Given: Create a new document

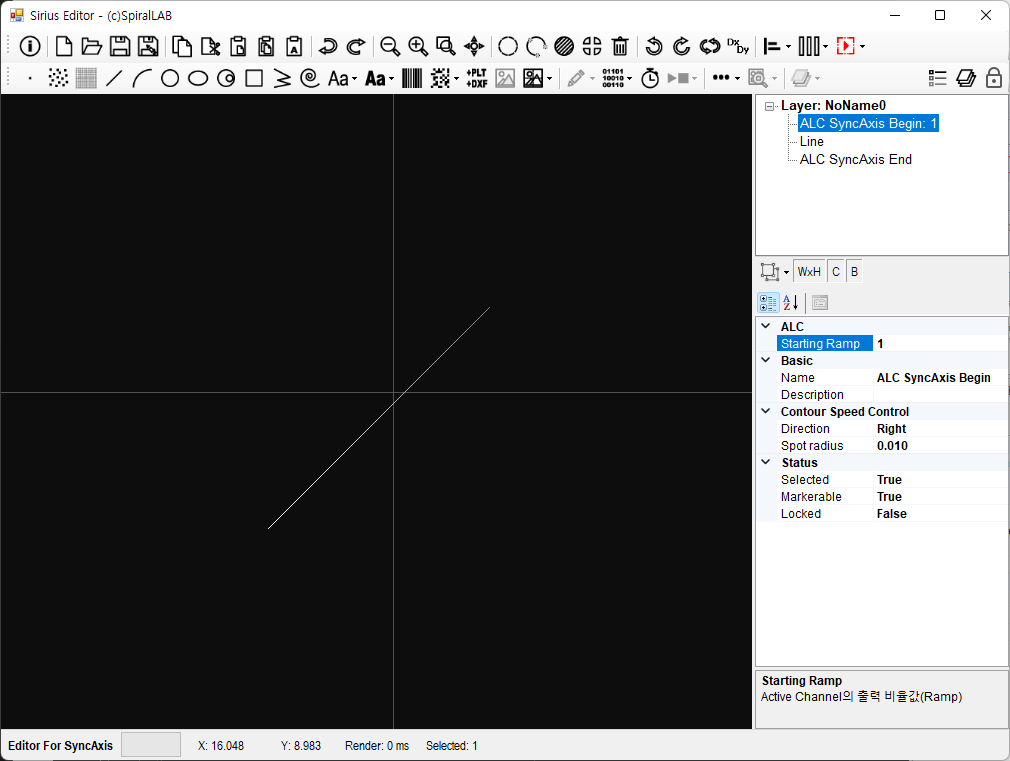Looking at the screenshot, I should click(64, 46).
